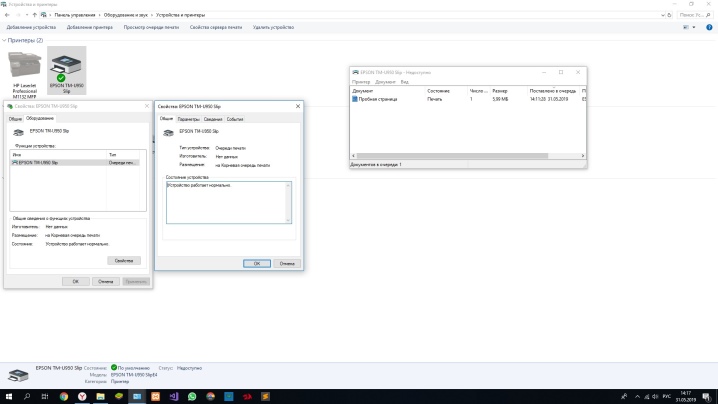Open Task View on taskbar

[45, 397]
